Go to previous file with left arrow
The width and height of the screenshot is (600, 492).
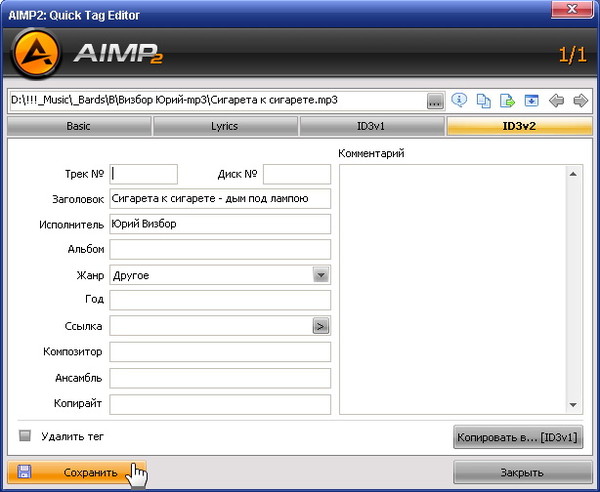556,101
